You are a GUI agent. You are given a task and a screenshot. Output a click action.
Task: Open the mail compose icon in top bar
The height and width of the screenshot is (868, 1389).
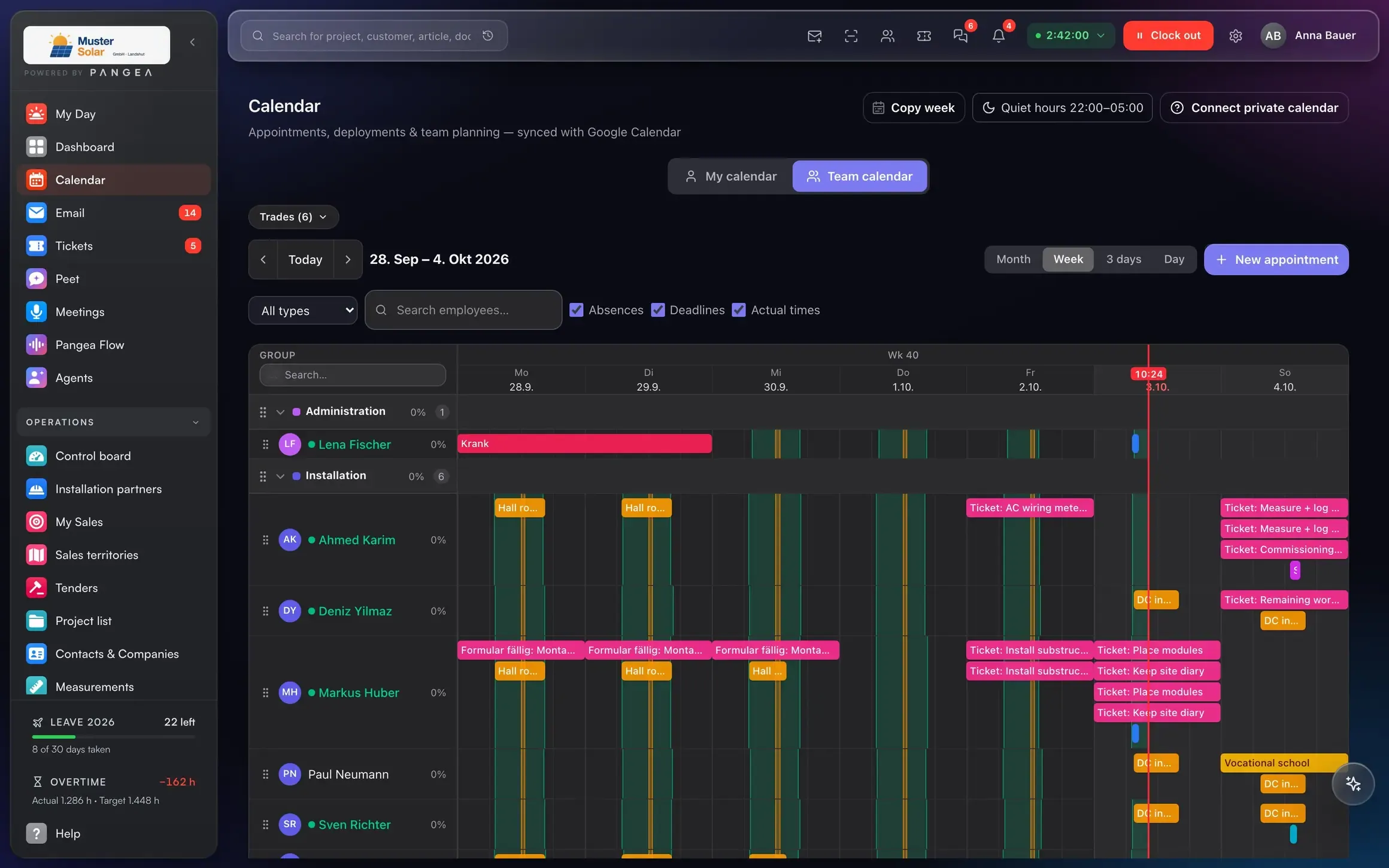click(x=814, y=36)
